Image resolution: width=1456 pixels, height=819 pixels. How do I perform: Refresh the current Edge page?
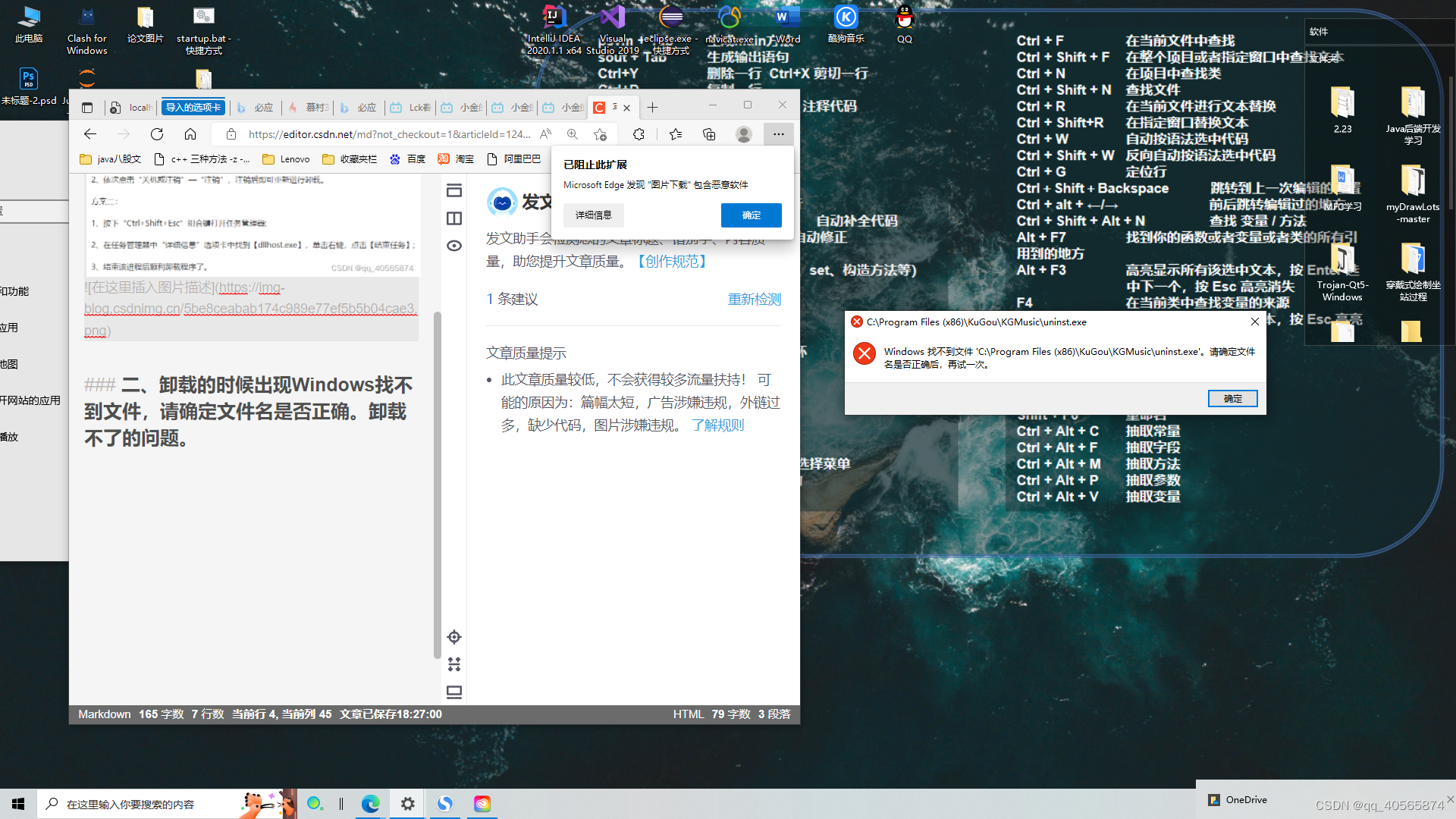157,134
